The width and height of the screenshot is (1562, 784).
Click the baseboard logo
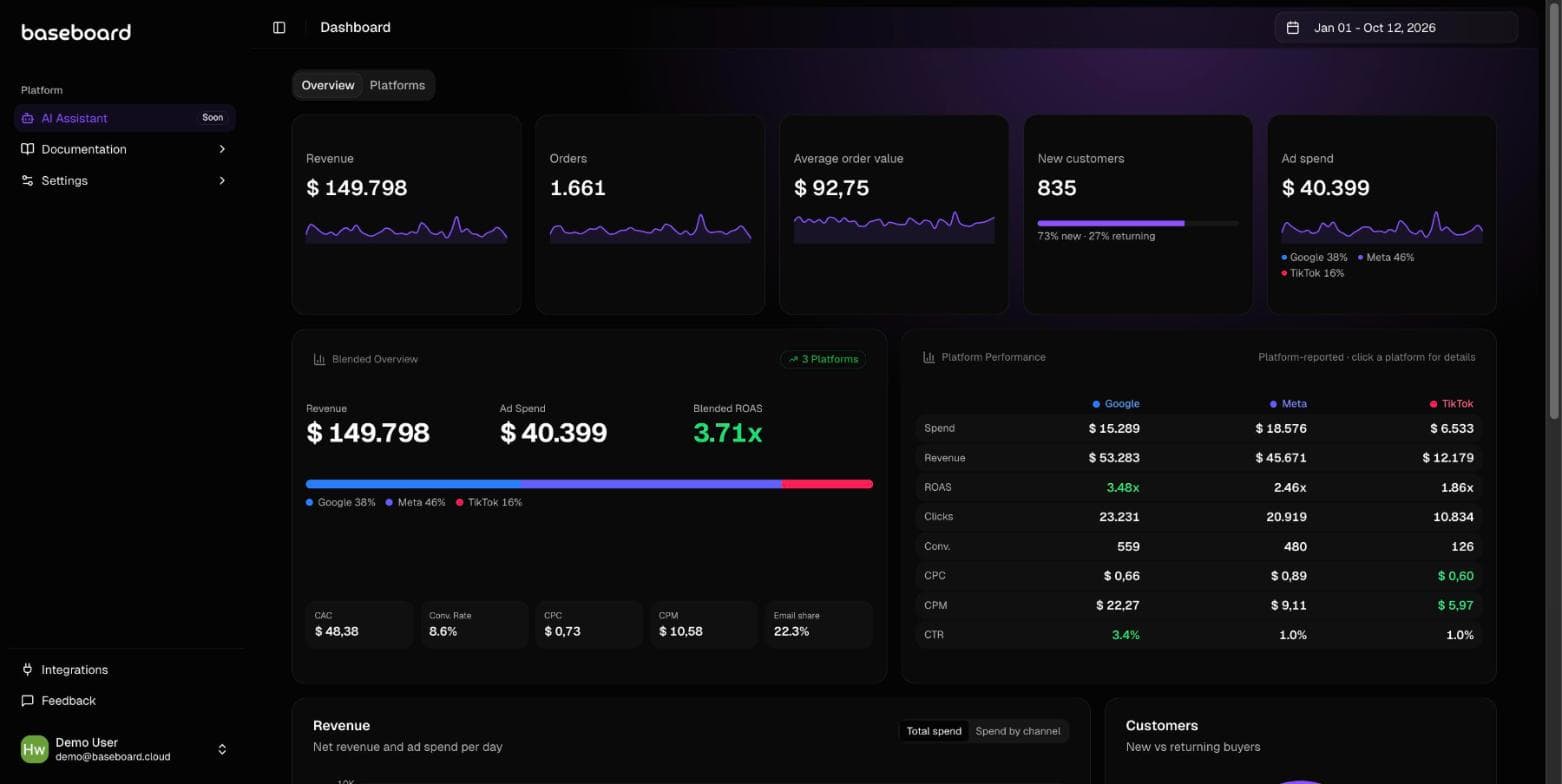(76, 32)
